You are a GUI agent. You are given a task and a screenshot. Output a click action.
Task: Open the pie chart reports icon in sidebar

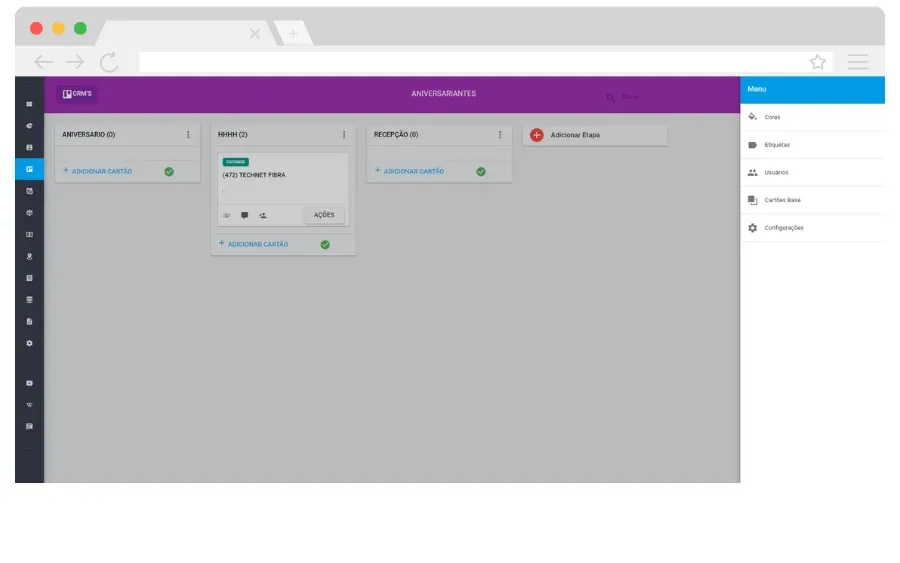(x=29, y=126)
